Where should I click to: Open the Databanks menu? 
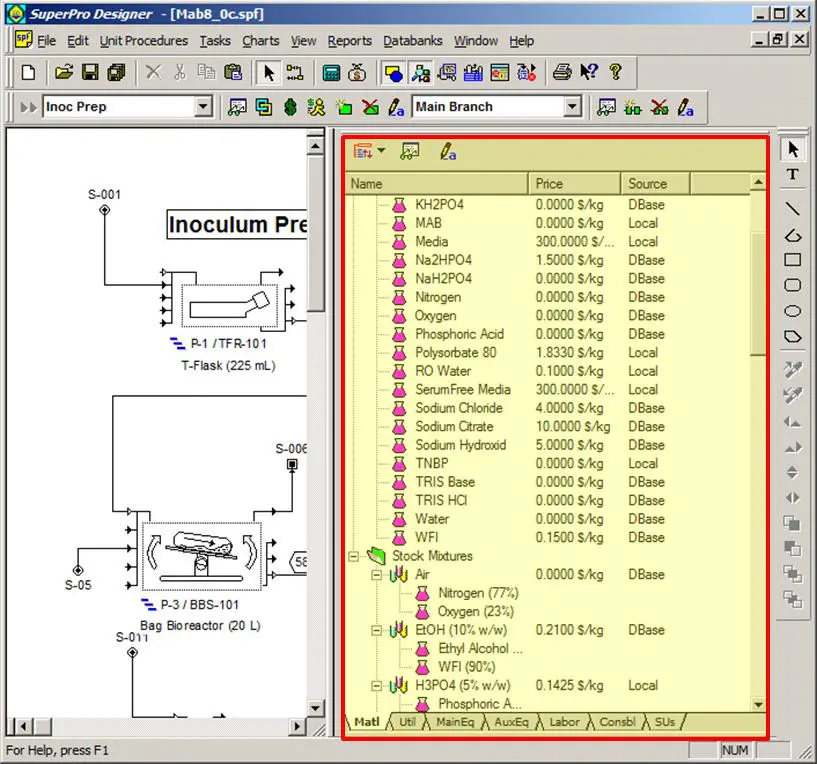413,41
